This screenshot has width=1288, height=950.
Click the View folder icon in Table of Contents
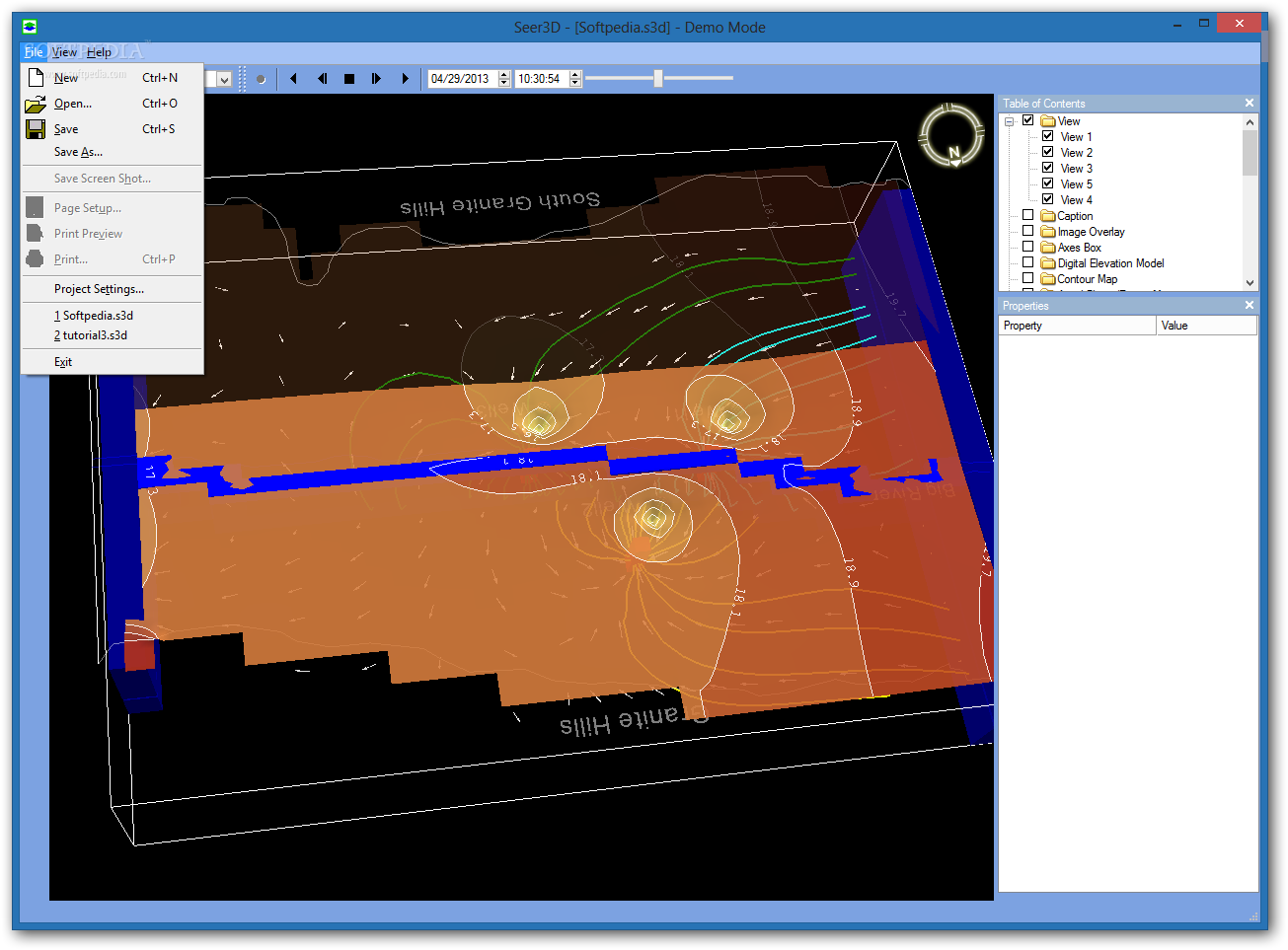[1048, 120]
